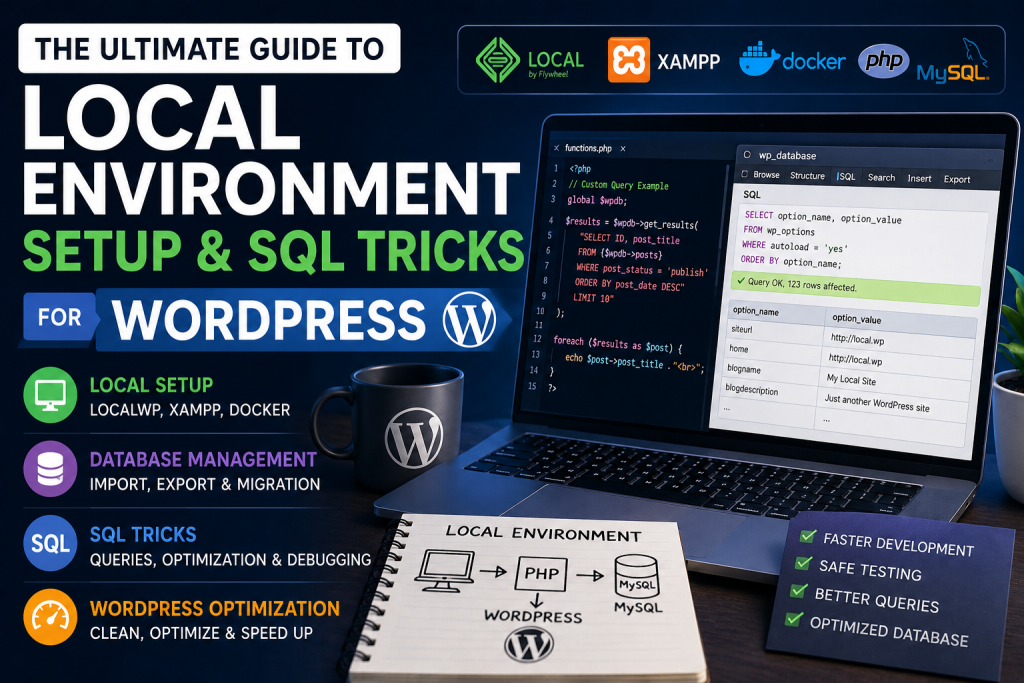Click the '// Custom Query Example' comment line

click(x=618, y=185)
